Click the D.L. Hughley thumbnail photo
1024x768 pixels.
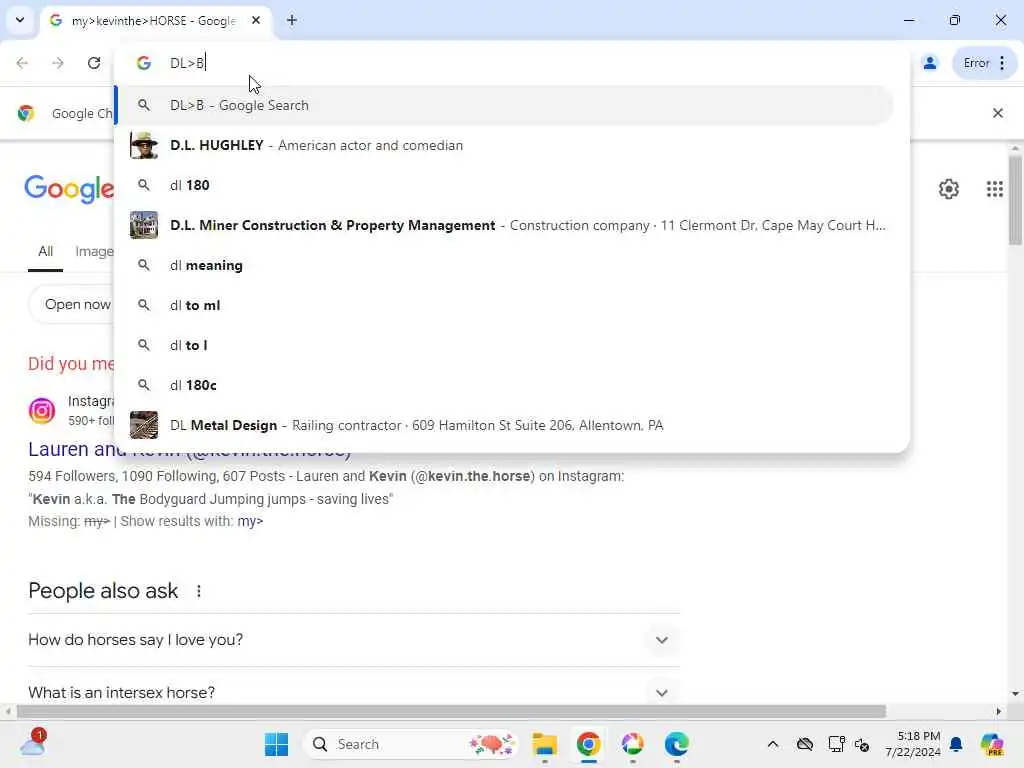click(144, 145)
